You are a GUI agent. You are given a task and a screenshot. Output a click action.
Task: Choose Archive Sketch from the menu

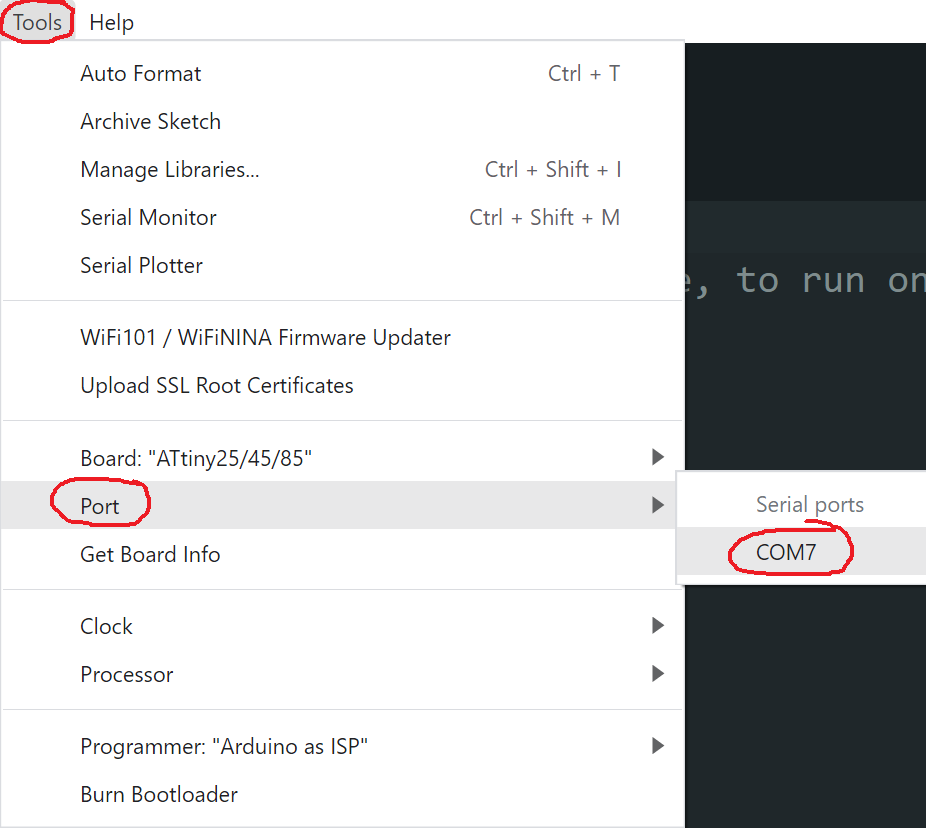[150, 122]
